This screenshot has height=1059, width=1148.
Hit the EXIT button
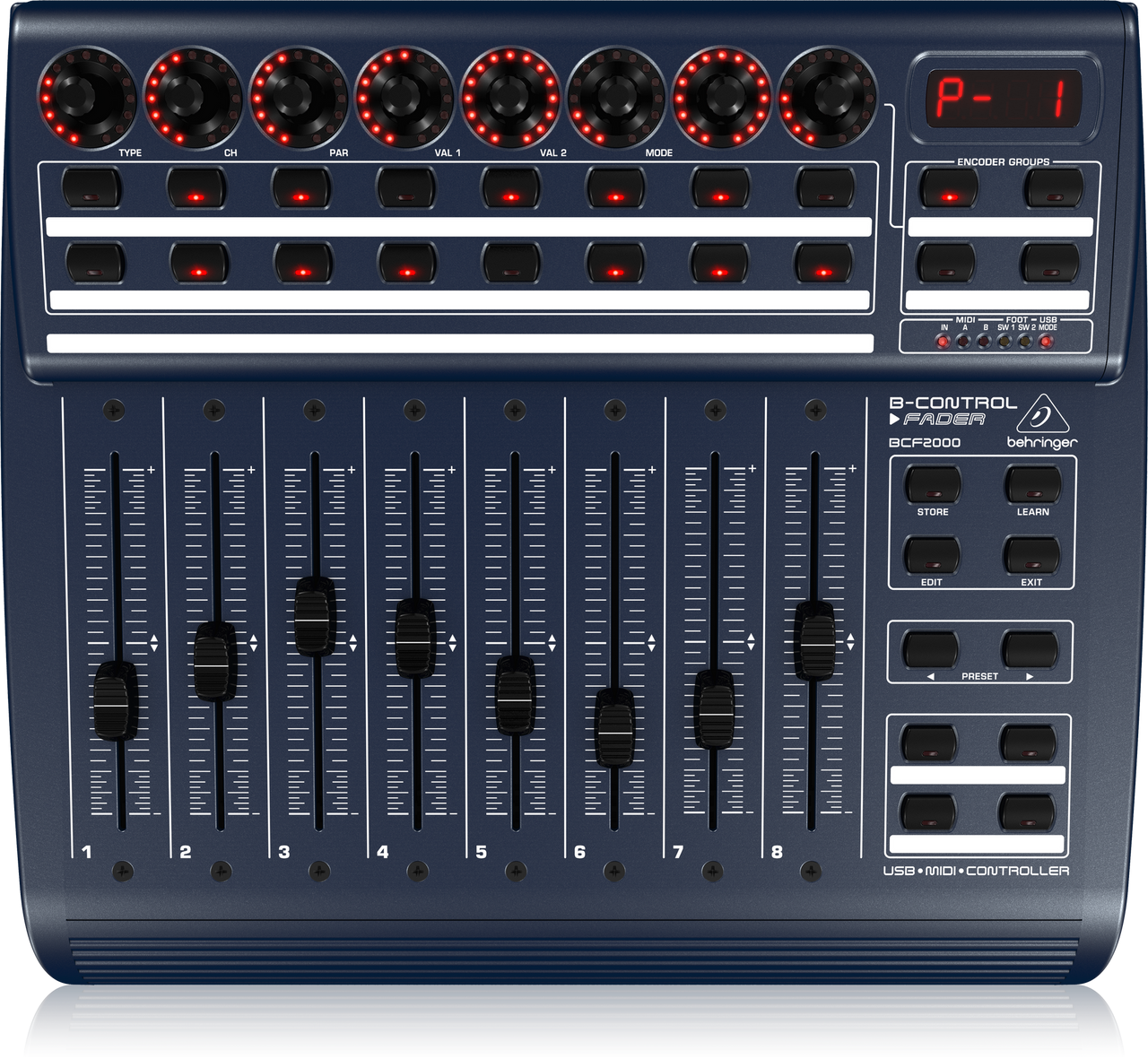(x=1031, y=555)
